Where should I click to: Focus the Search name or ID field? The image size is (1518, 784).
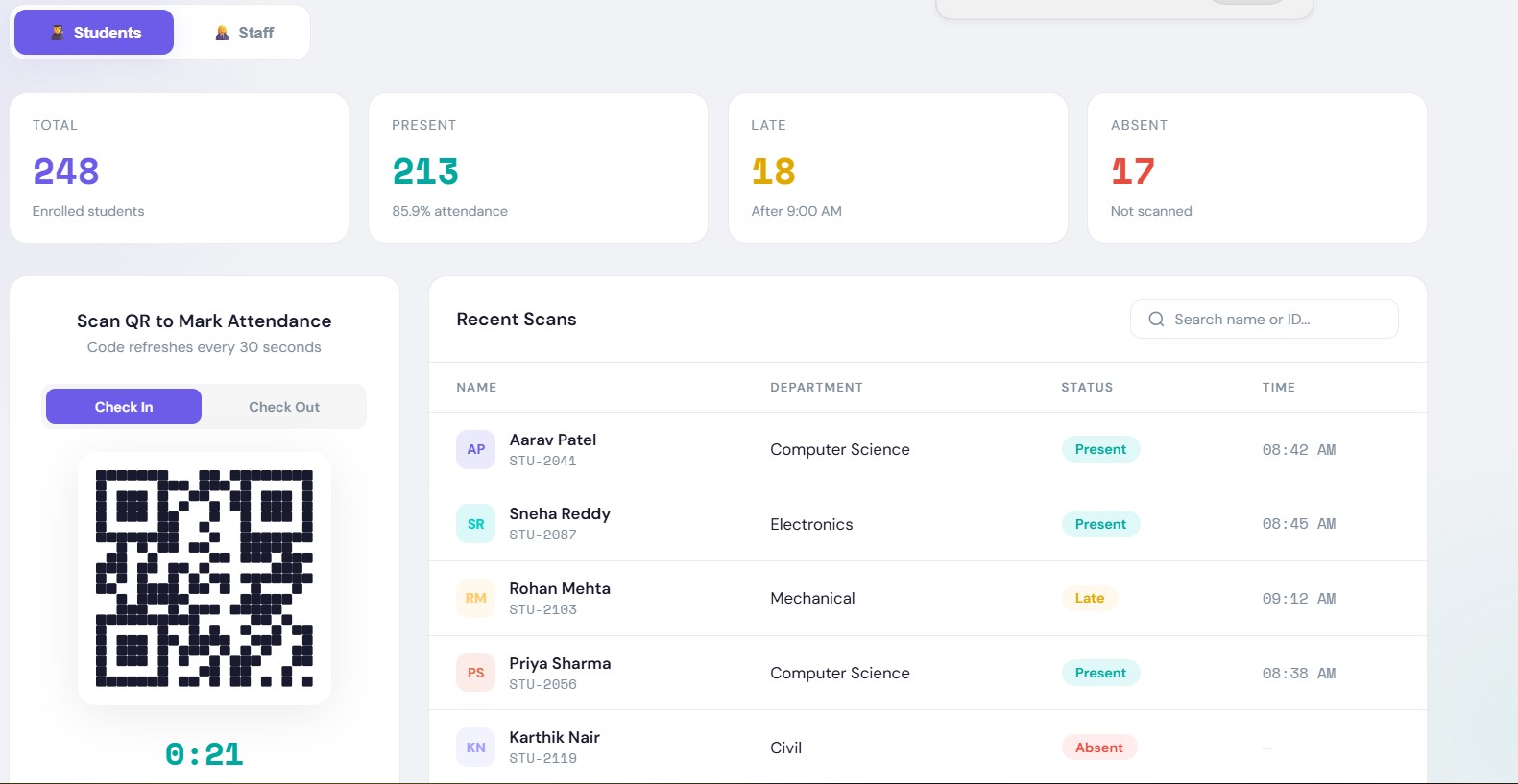click(x=1264, y=320)
